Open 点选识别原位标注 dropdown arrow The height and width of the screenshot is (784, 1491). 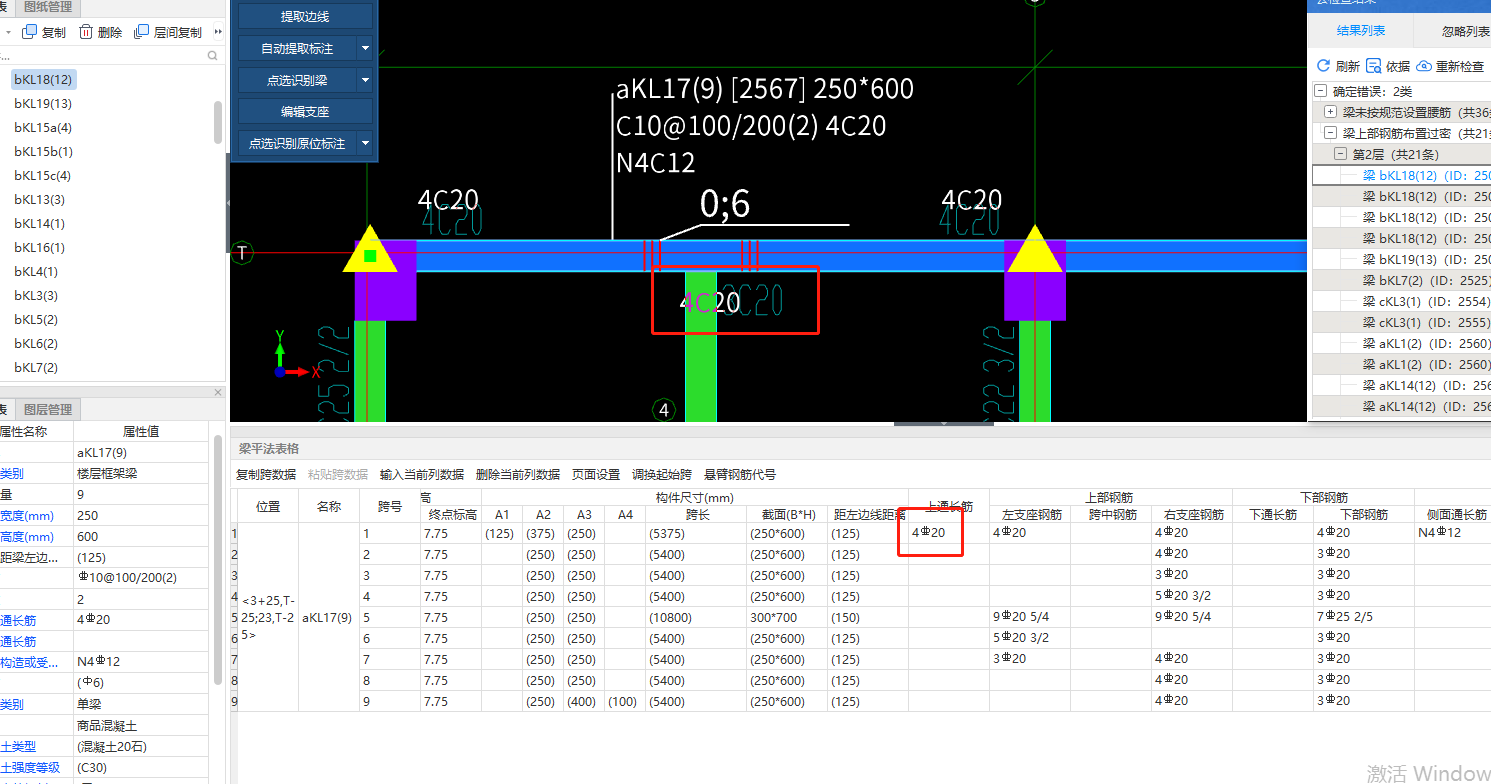tap(365, 144)
